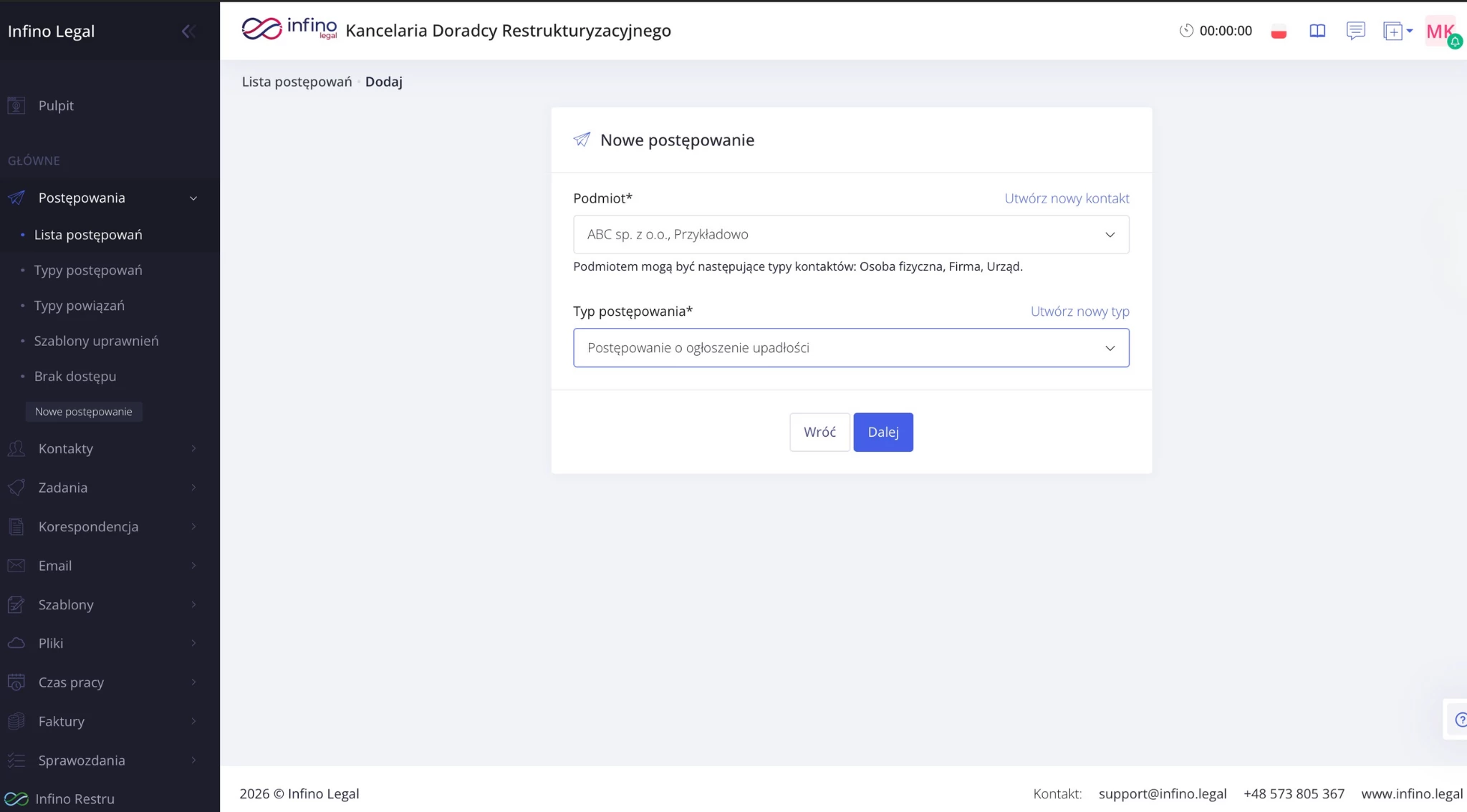Open the Typ postępowania dropdown
The image size is (1467, 812).
click(850, 348)
